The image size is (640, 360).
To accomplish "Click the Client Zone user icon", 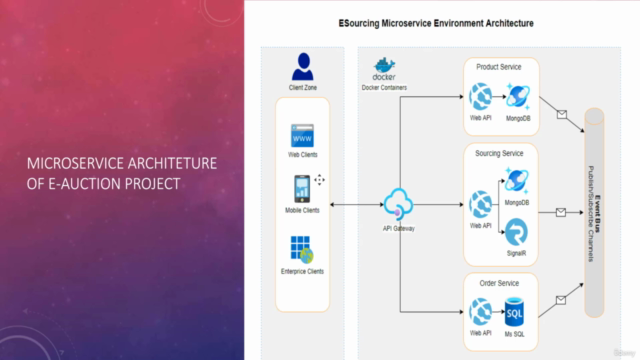I will 302,67.
